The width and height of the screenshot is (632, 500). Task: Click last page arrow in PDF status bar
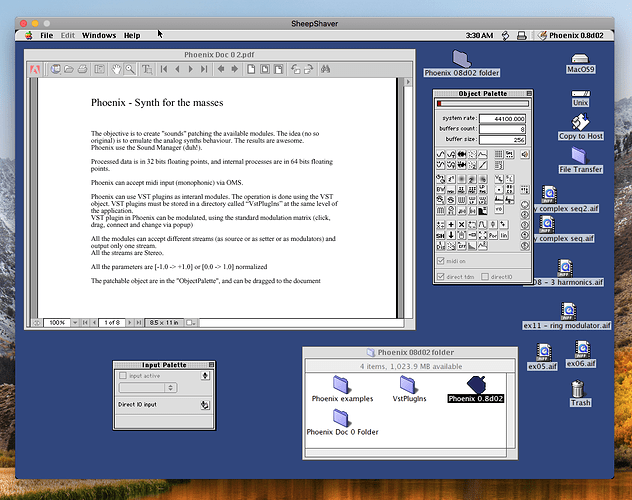(138, 323)
